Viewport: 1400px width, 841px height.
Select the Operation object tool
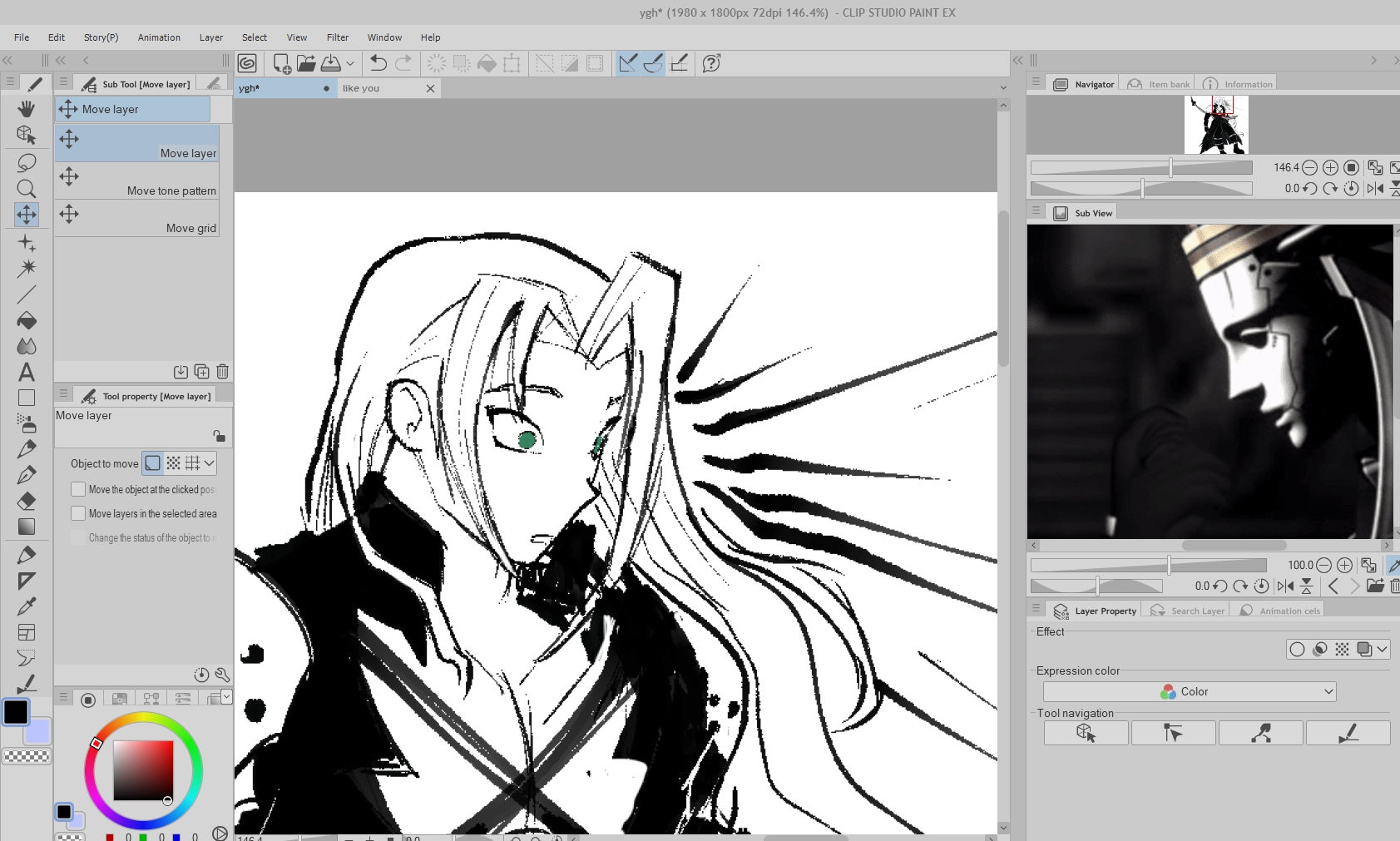coord(27,135)
